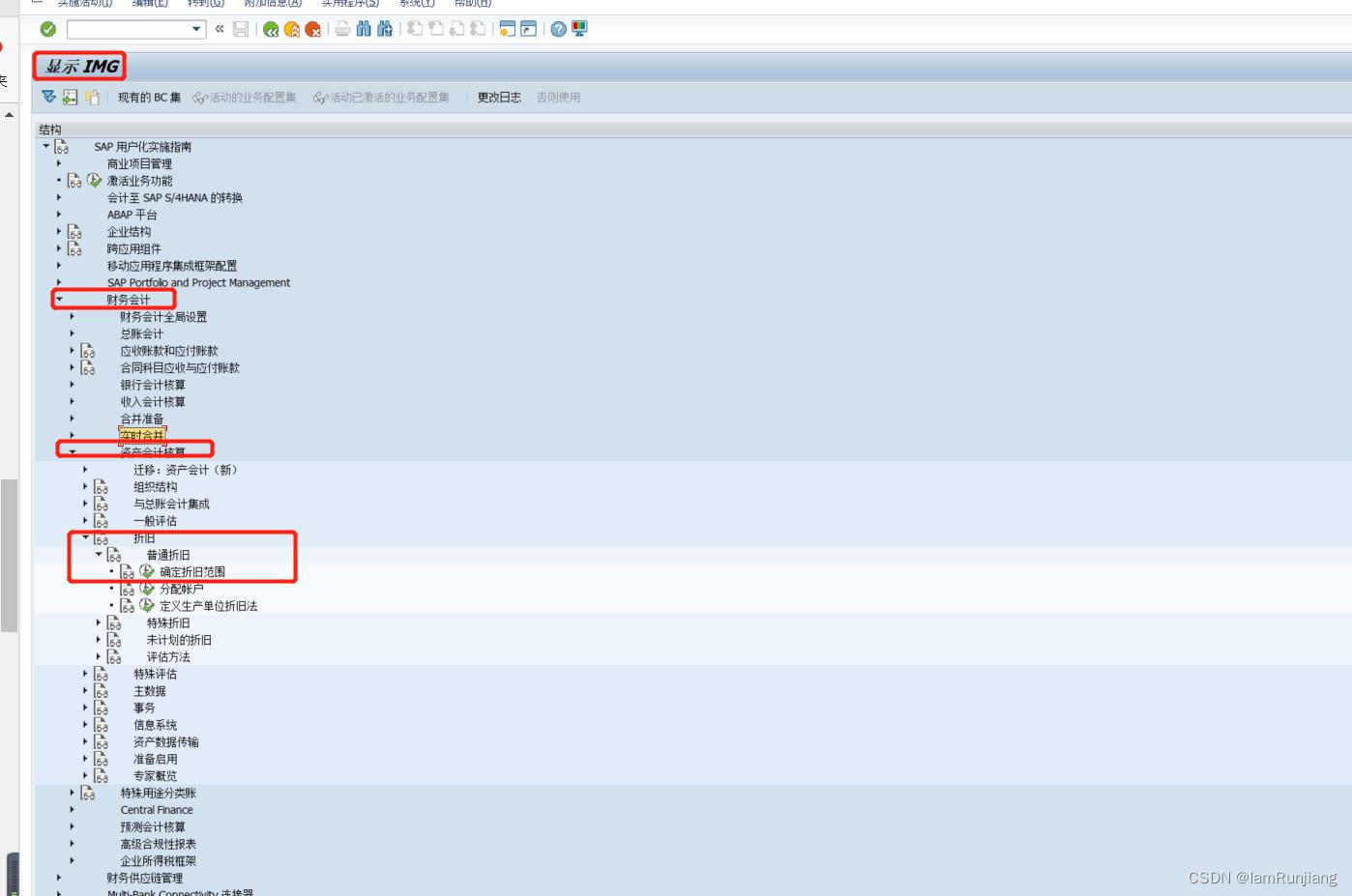Viewport: 1352px width, 896px height.
Task: Click inside the transaction command field
Action: 129,29
